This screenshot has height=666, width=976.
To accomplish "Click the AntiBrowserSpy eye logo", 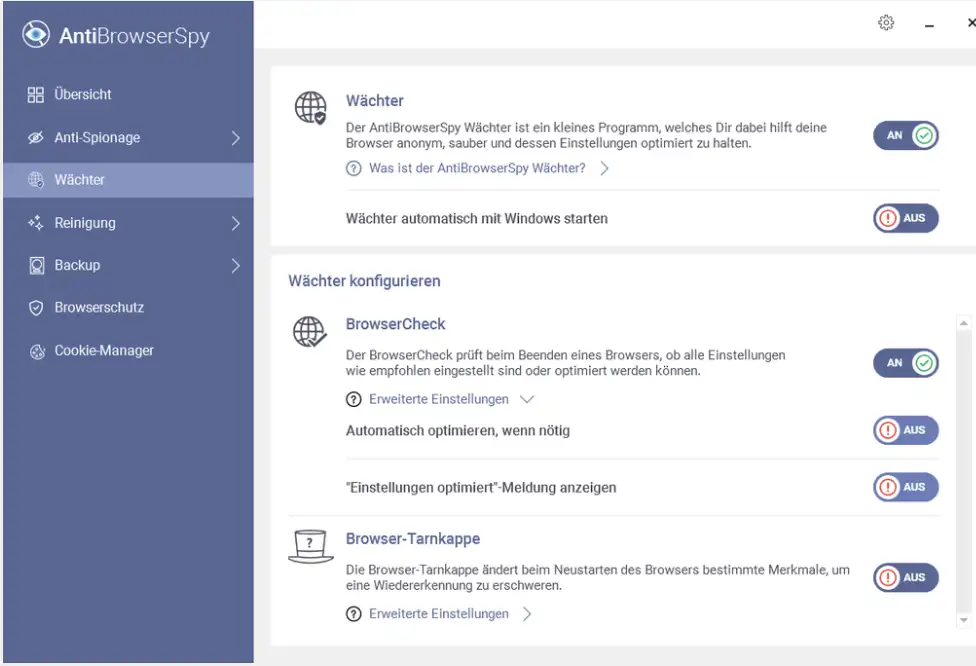I will [36, 35].
